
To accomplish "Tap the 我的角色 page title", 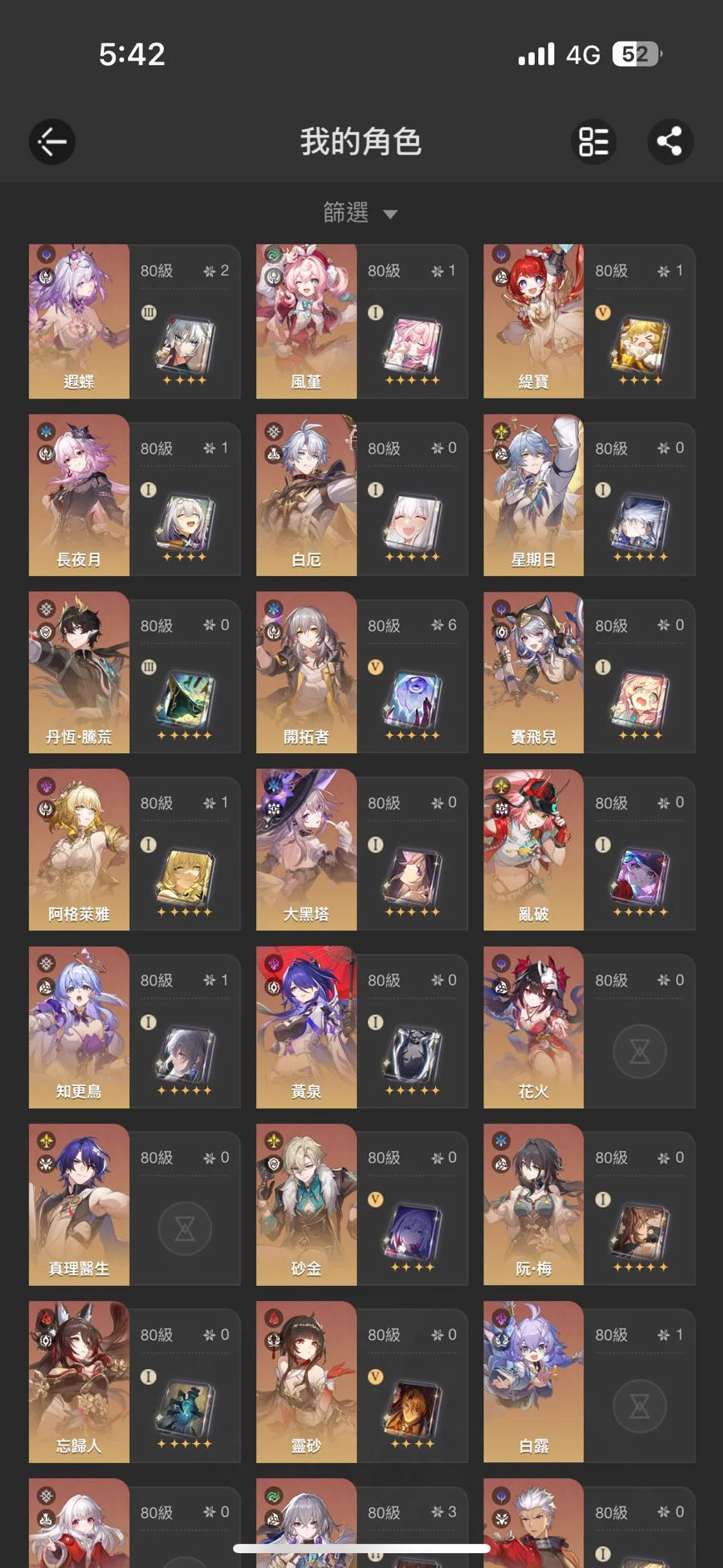I will [361, 141].
